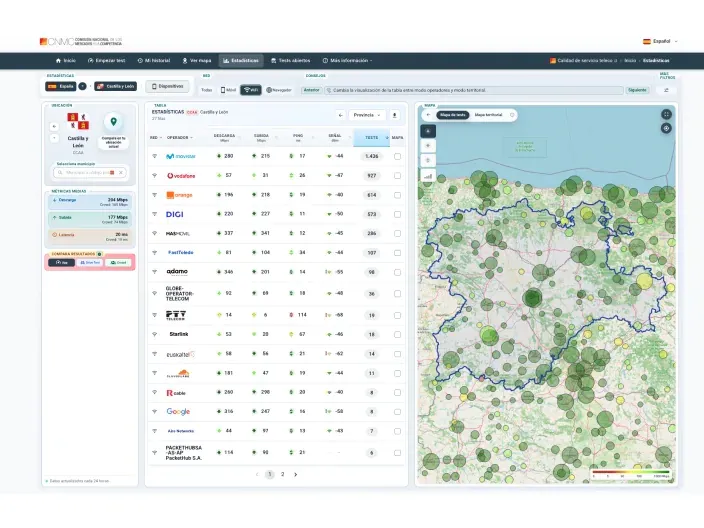Image resolution: width=704 pixels, height=528 pixels.
Task: Click the Orange operator logo
Action: pyautogui.click(x=179, y=195)
